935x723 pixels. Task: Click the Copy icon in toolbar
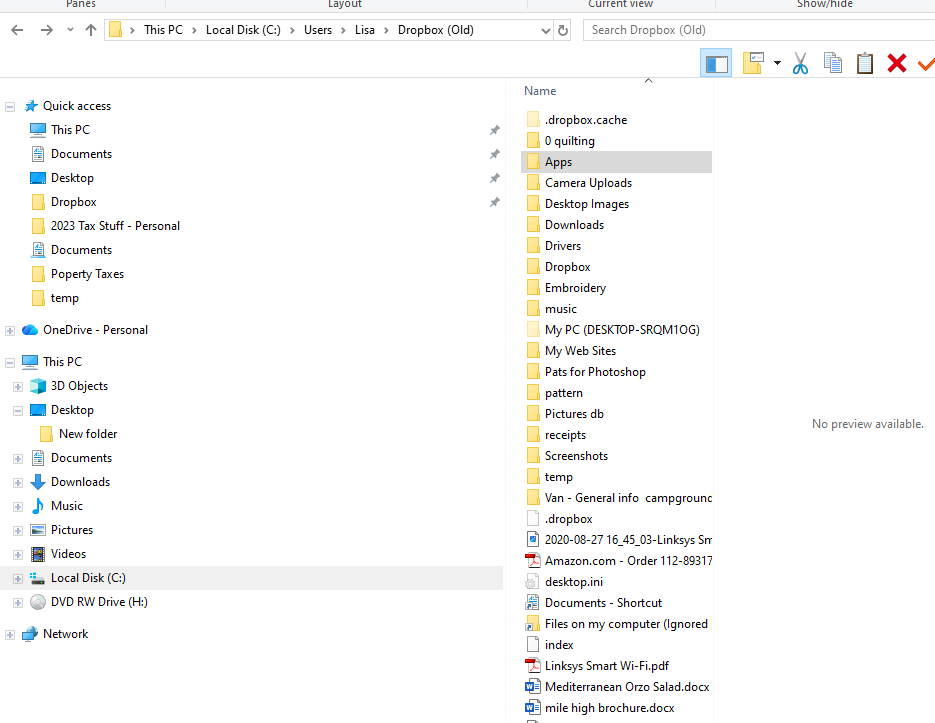(x=832, y=64)
